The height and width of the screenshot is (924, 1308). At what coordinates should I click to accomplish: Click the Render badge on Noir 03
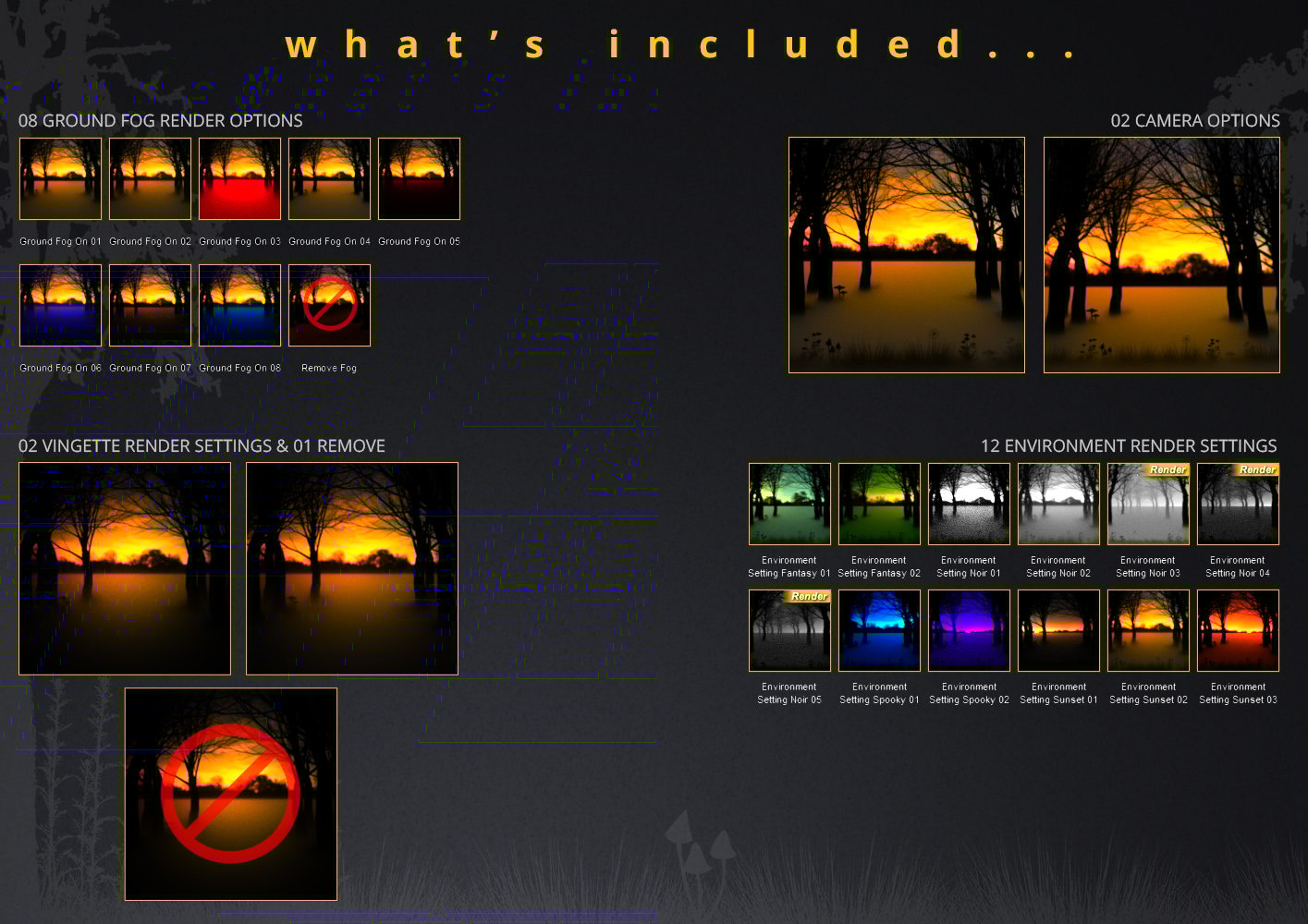click(1167, 470)
